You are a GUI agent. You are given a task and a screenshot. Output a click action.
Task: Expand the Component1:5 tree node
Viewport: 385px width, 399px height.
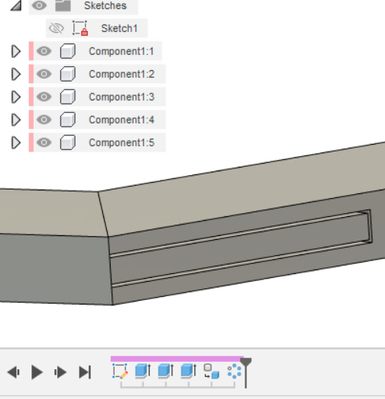16,143
